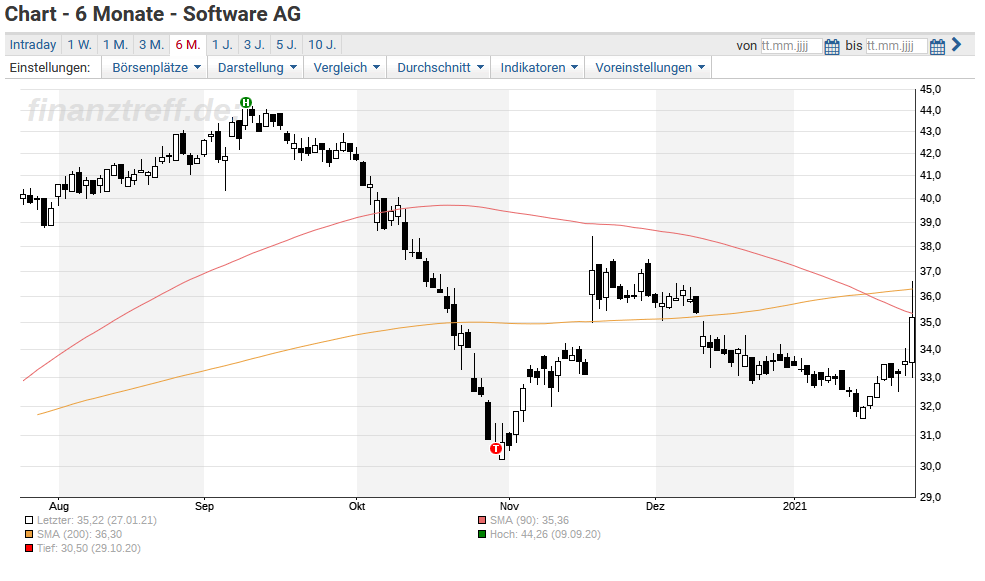Viewport: 985px width, 581px height.
Task: Click the 'Einstellungen:' label
Action: [50, 68]
